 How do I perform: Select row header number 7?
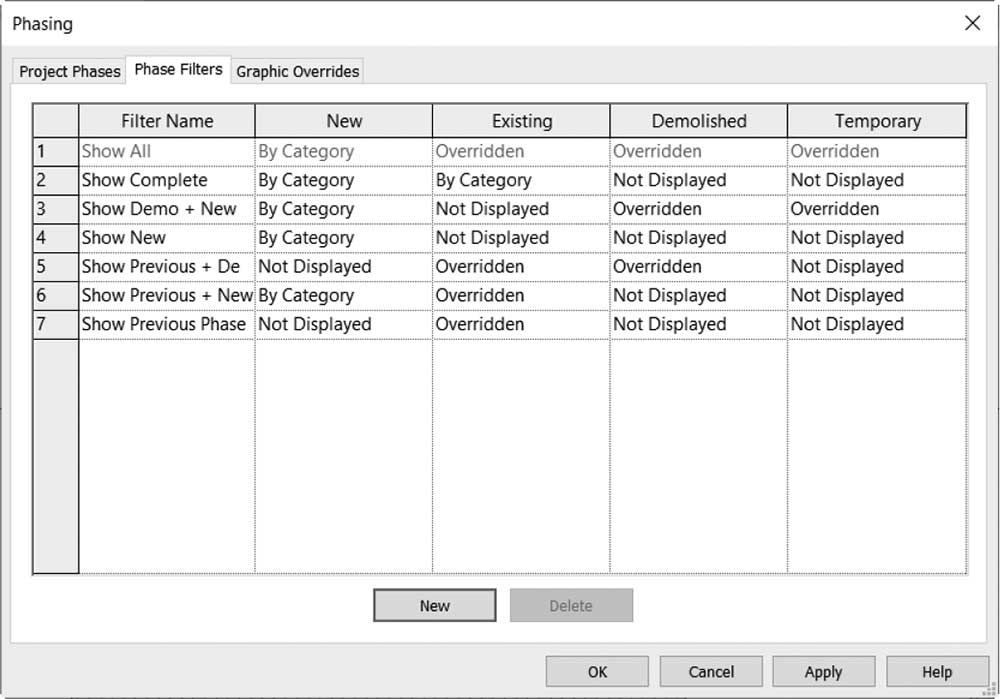tap(56, 324)
